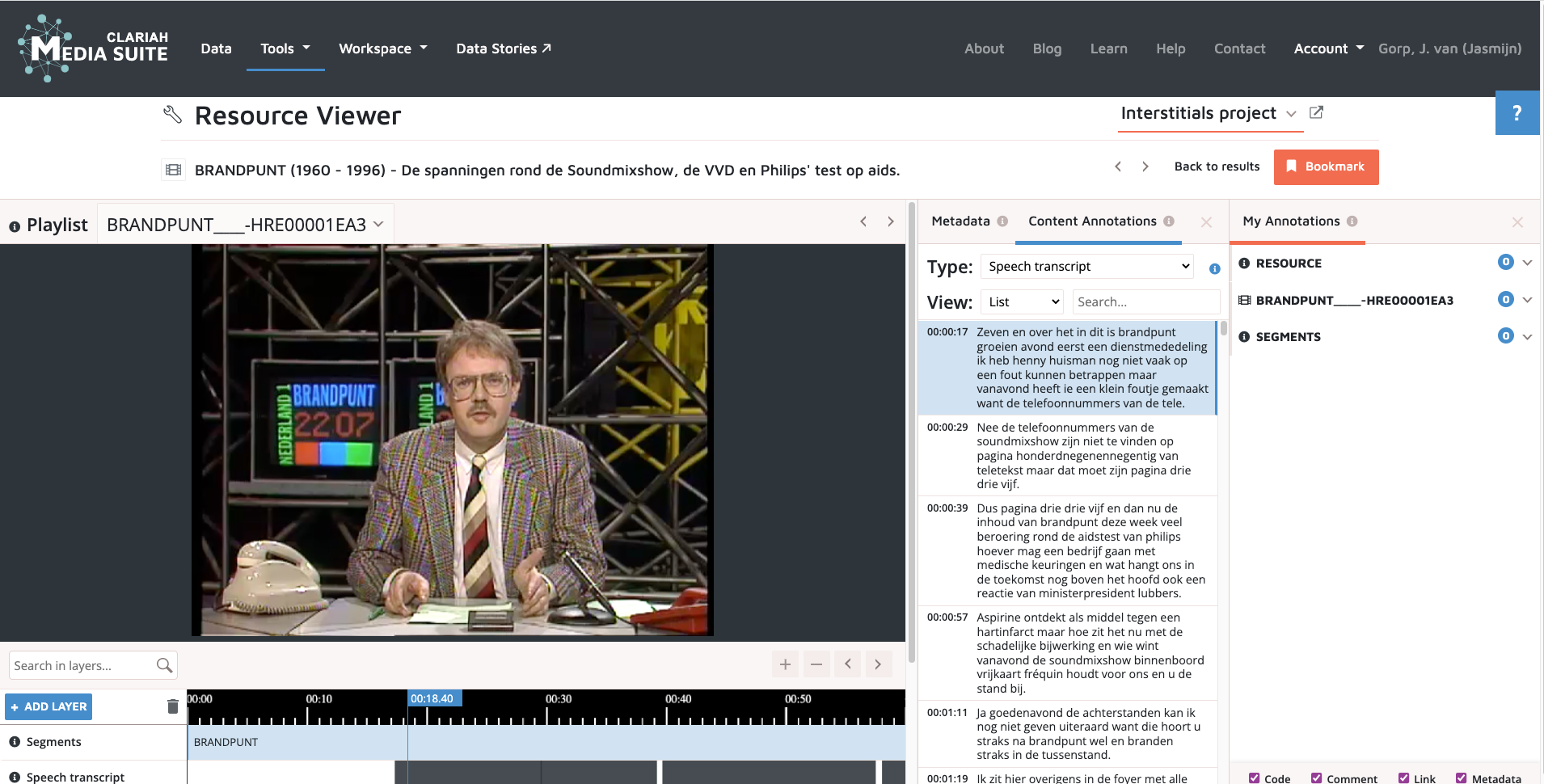The image size is (1544, 784).
Task: Click the blue help question mark icon
Action: [x=1517, y=113]
